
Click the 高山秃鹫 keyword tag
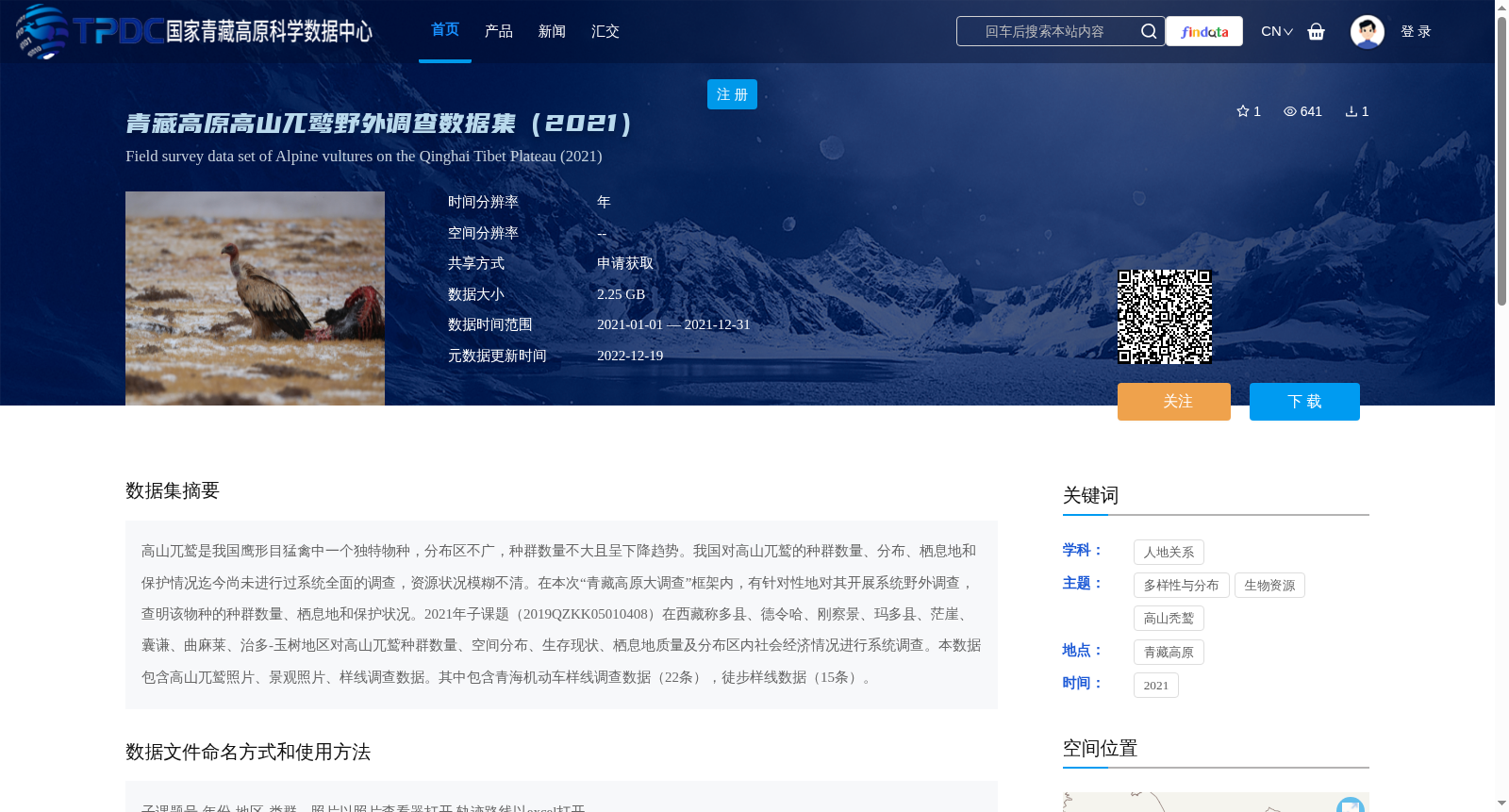point(1169,619)
